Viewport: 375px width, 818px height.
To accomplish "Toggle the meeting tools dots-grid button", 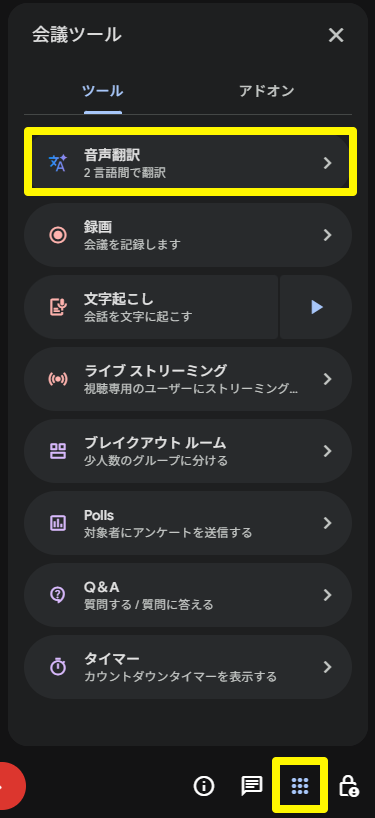I will [x=300, y=785].
